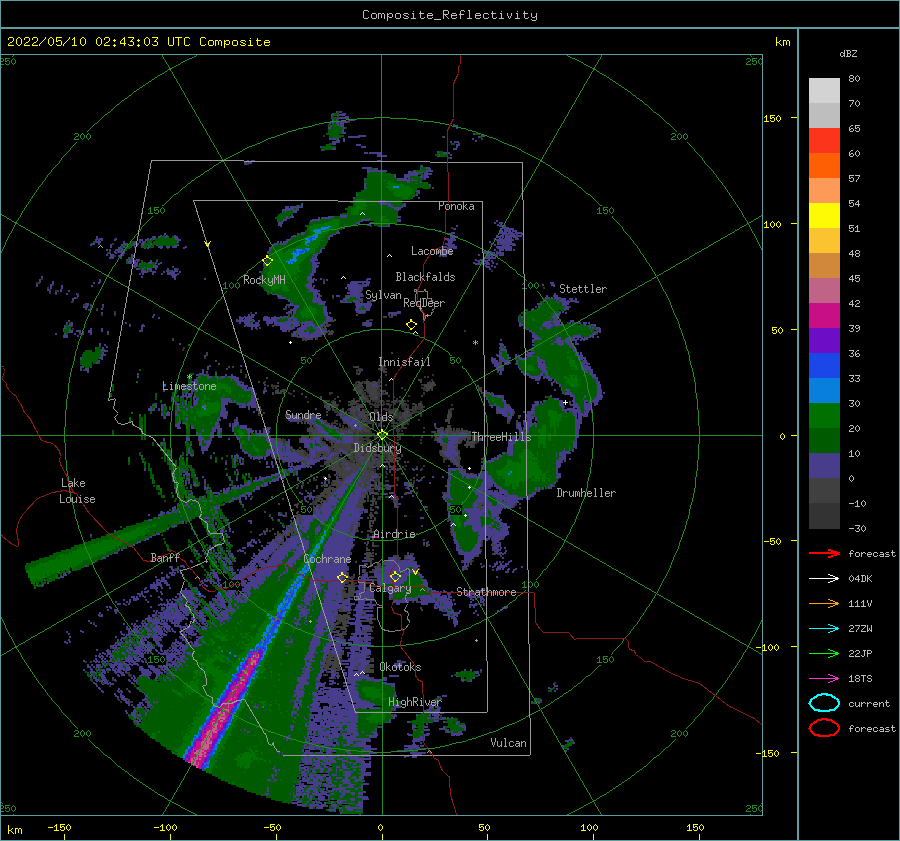Click the Composite_Reflectivity title

coord(450,15)
